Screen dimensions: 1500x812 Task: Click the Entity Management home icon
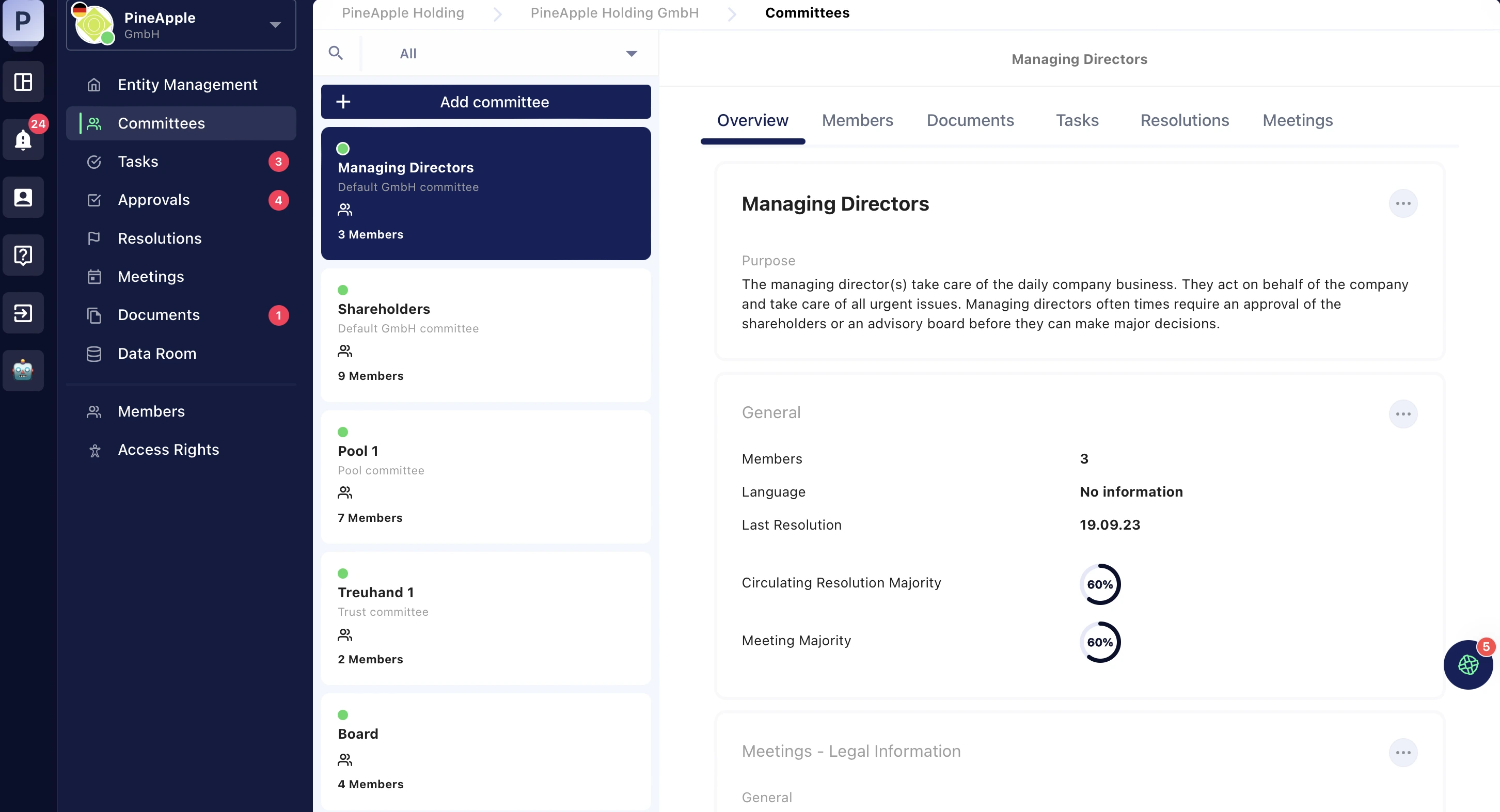94,85
